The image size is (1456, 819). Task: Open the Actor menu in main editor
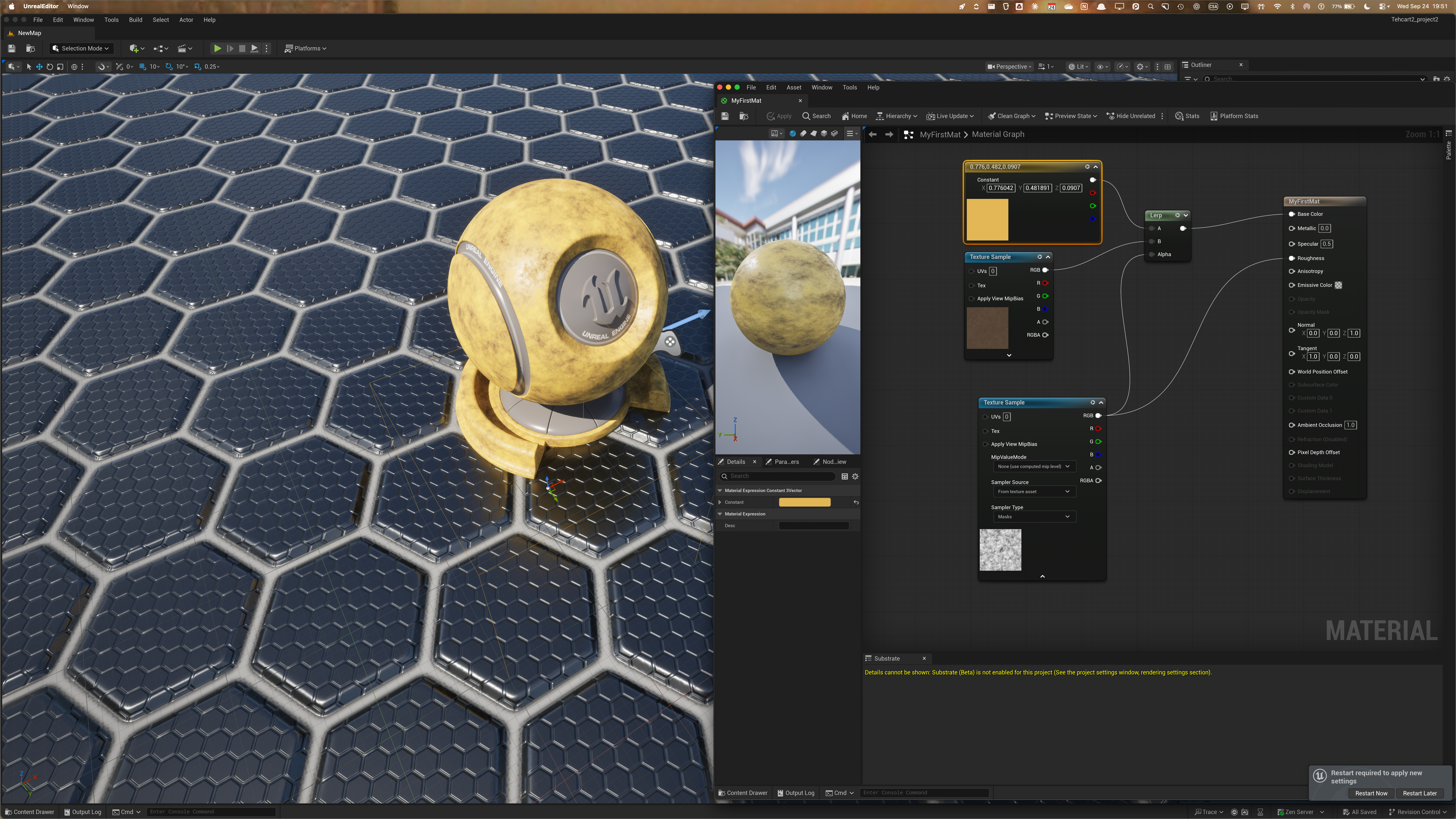tap(186, 20)
